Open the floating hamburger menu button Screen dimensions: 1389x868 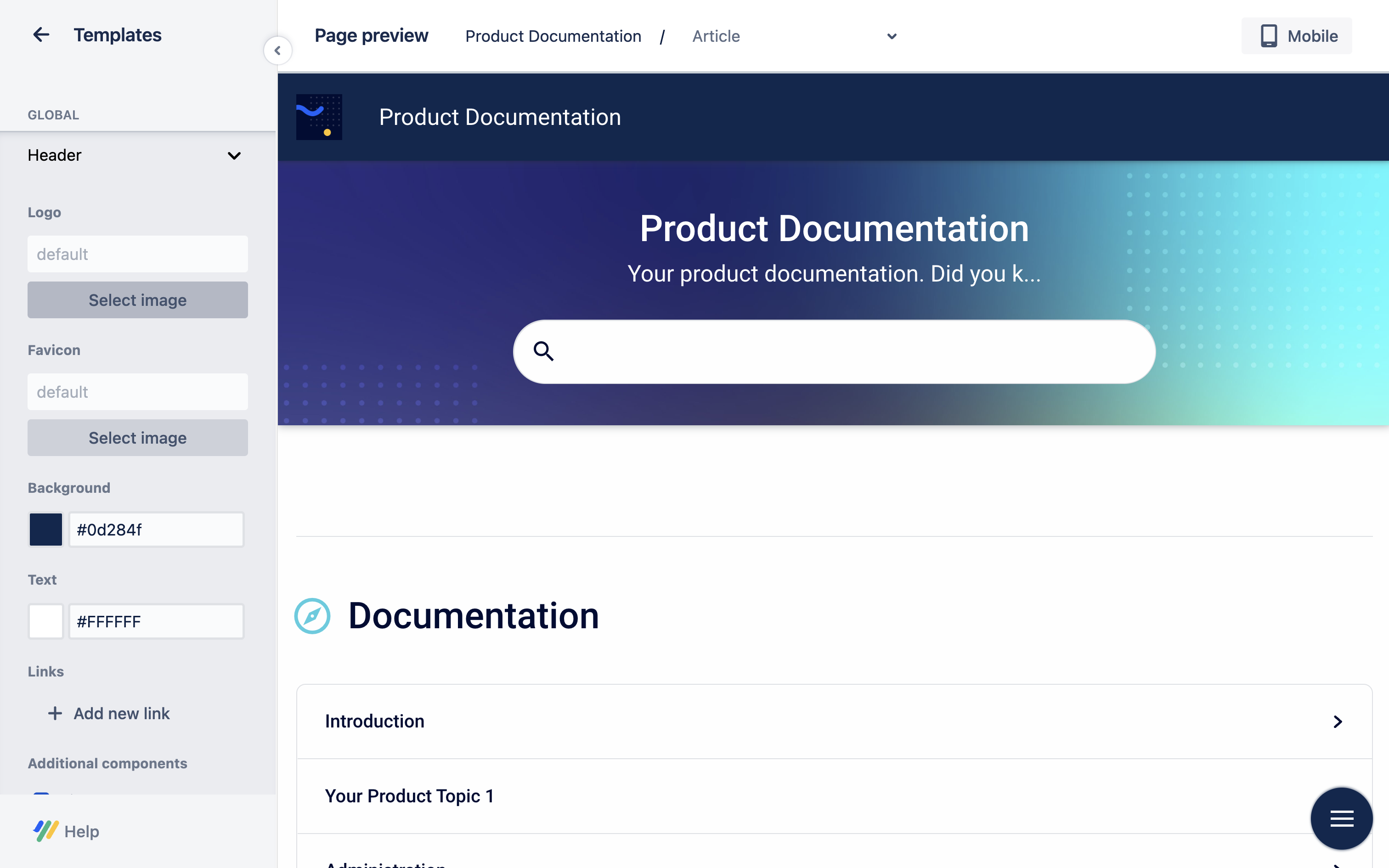[x=1341, y=818]
